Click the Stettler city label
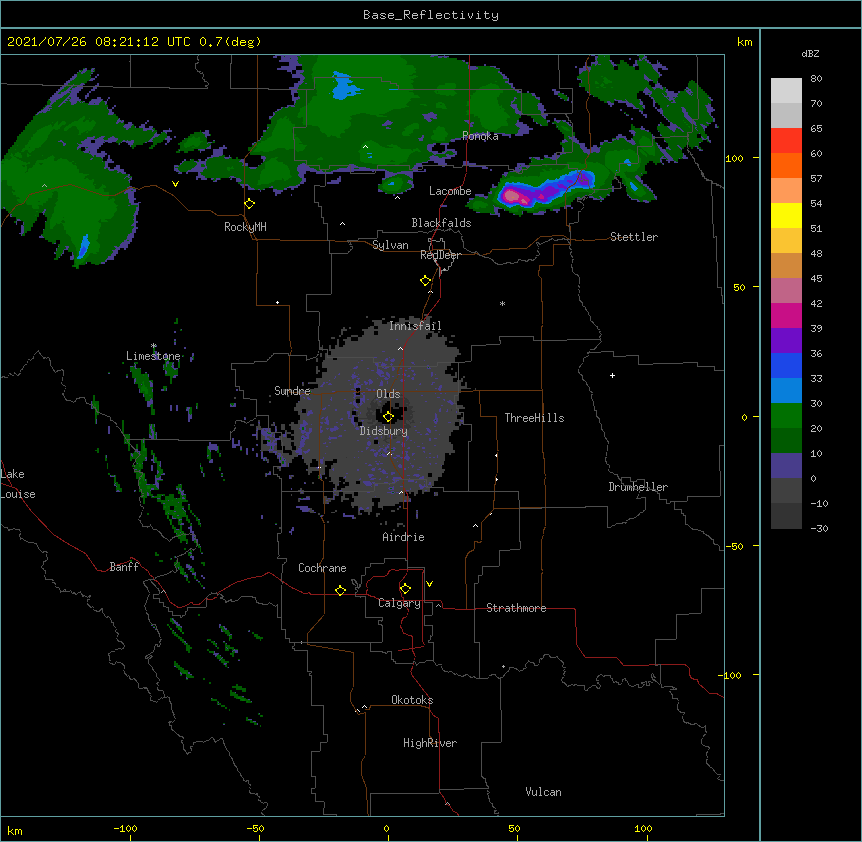The image size is (862, 842). point(634,237)
